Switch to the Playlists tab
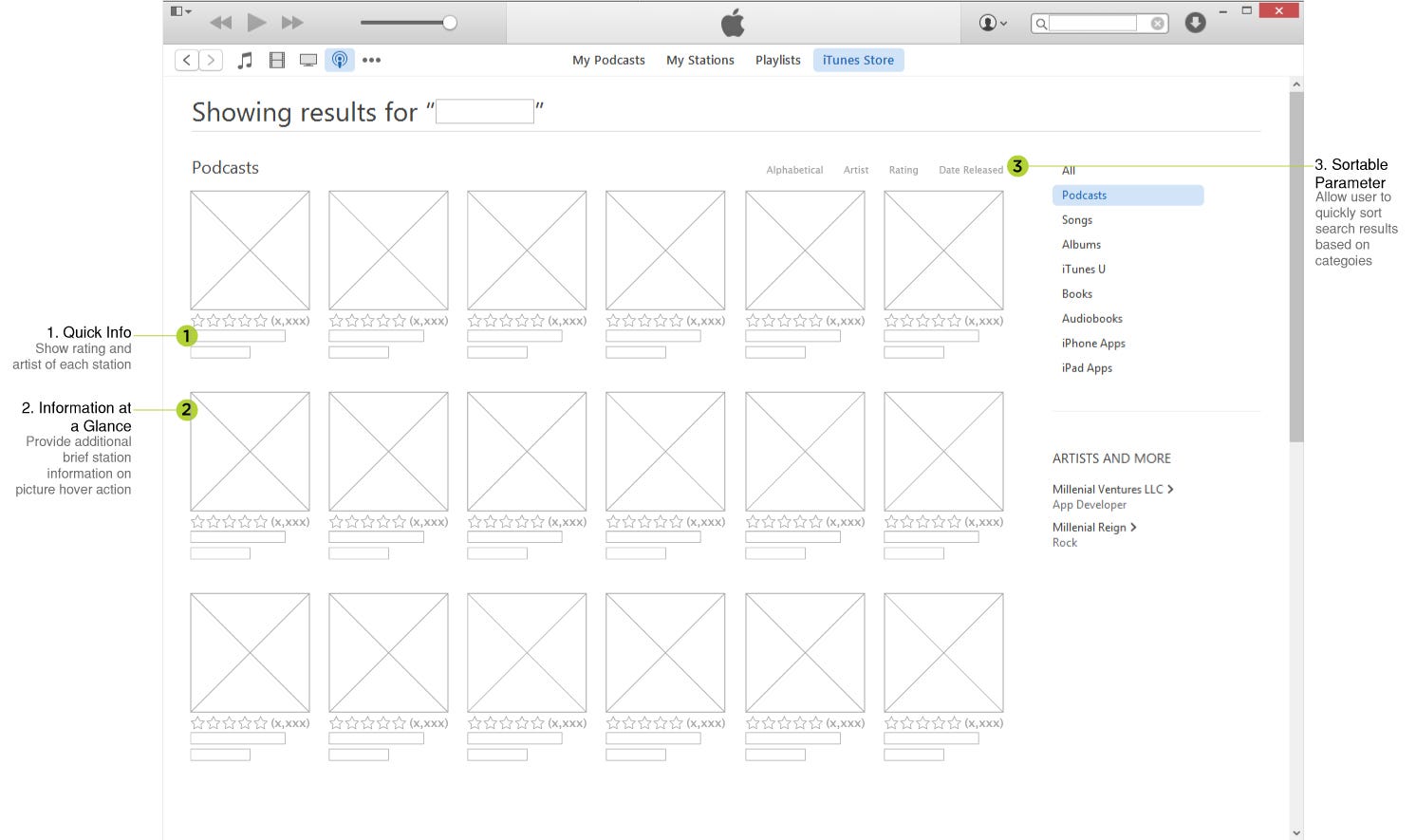This screenshot has width=1416, height=840. click(x=778, y=60)
